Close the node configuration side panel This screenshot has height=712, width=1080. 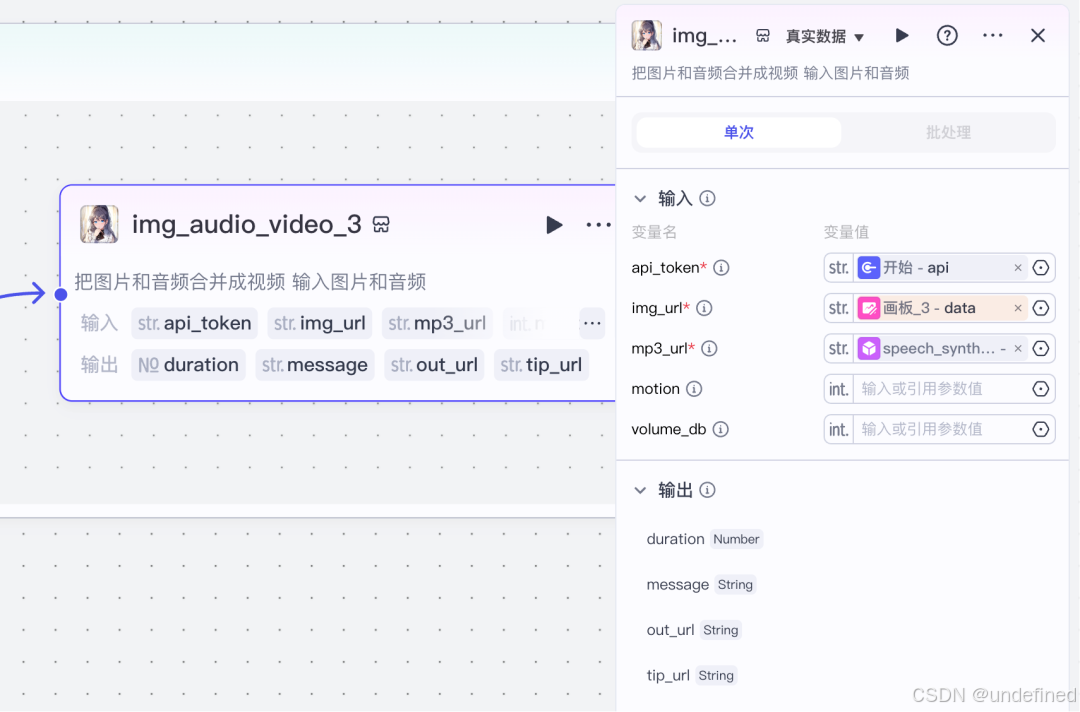point(1038,36)
